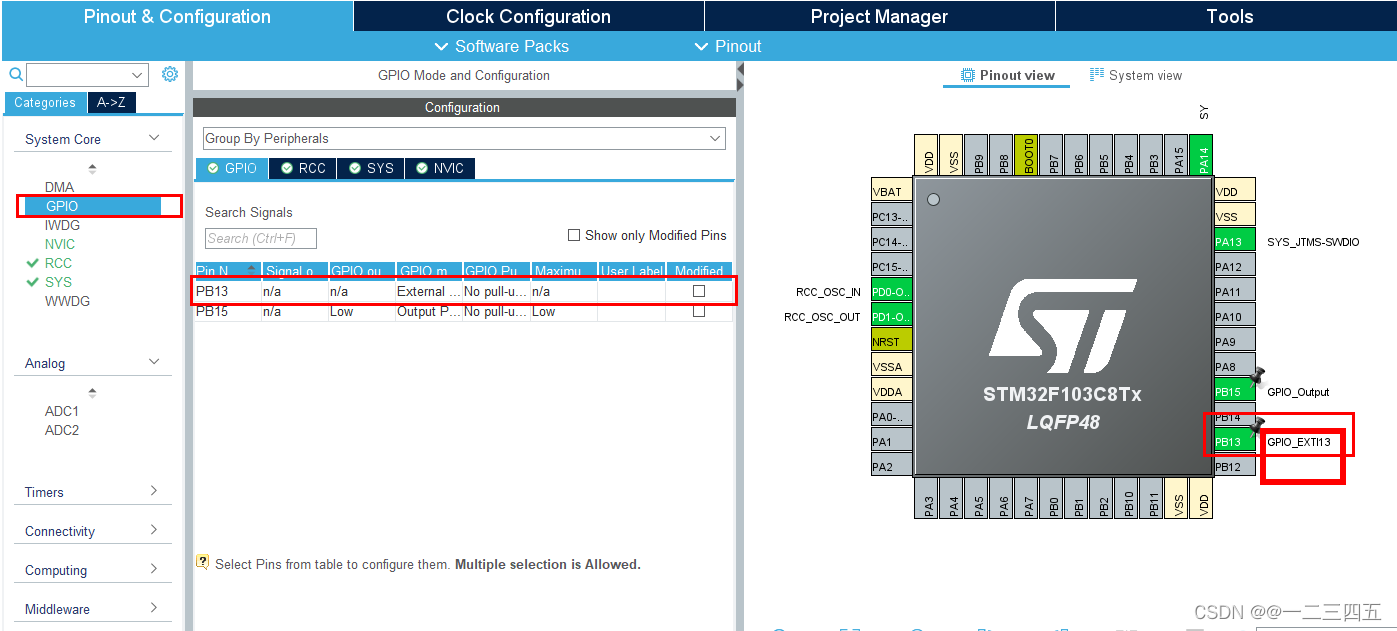Click the BOOT0 pin on the chip
This screenshot has width=1397, height=631.
(x=1028, y=155)
